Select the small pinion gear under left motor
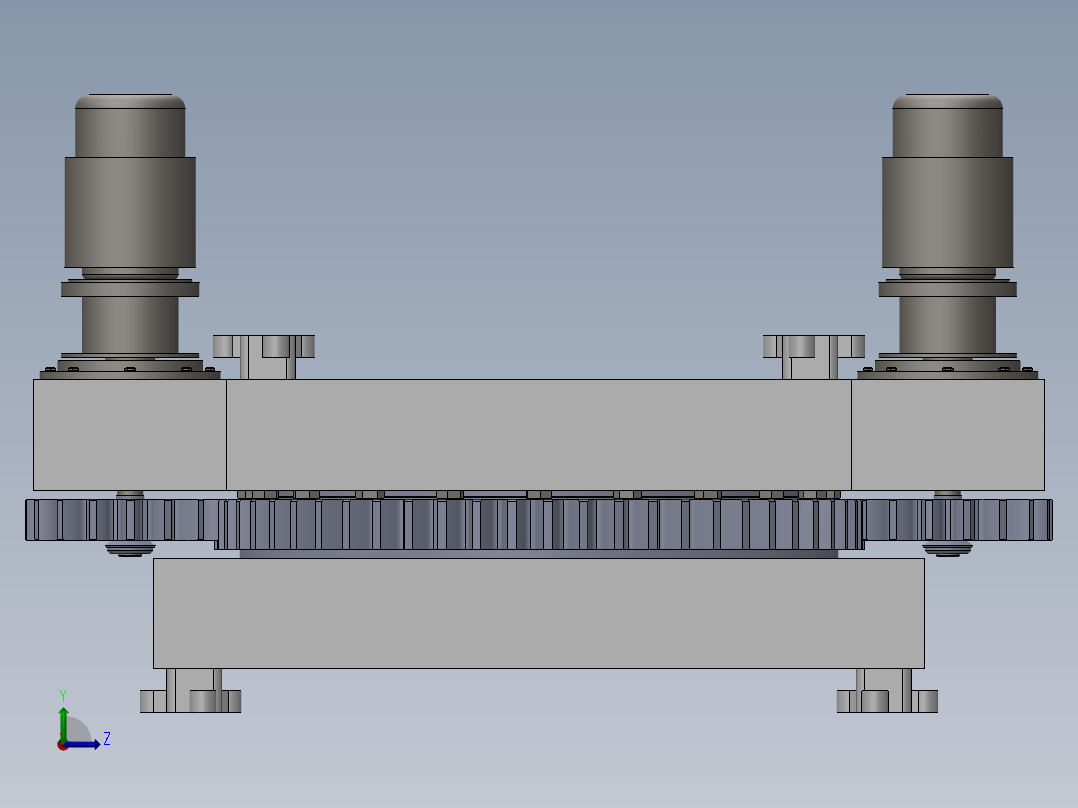The width and height of the screenshot is (1078, 808). pos(124,520)
